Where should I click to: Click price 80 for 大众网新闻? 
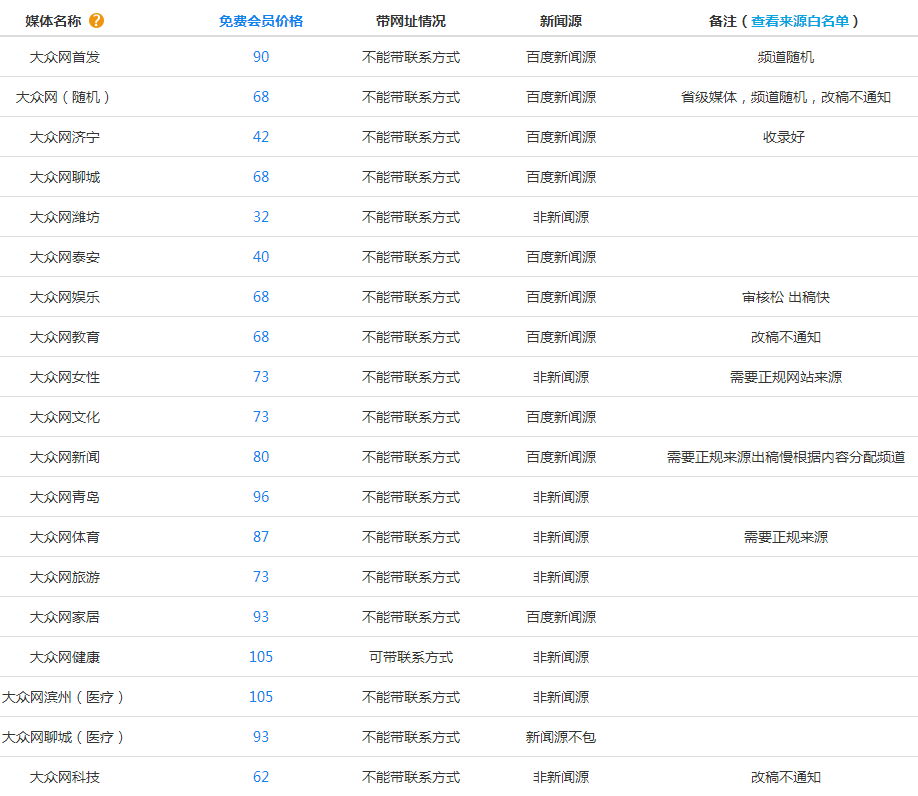point(261,457)
